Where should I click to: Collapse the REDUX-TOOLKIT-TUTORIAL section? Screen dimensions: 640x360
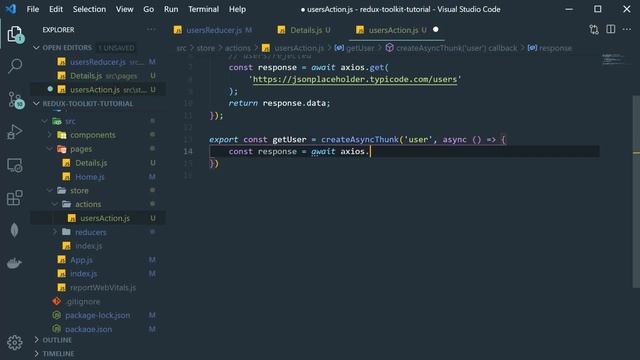click(36, 104)
